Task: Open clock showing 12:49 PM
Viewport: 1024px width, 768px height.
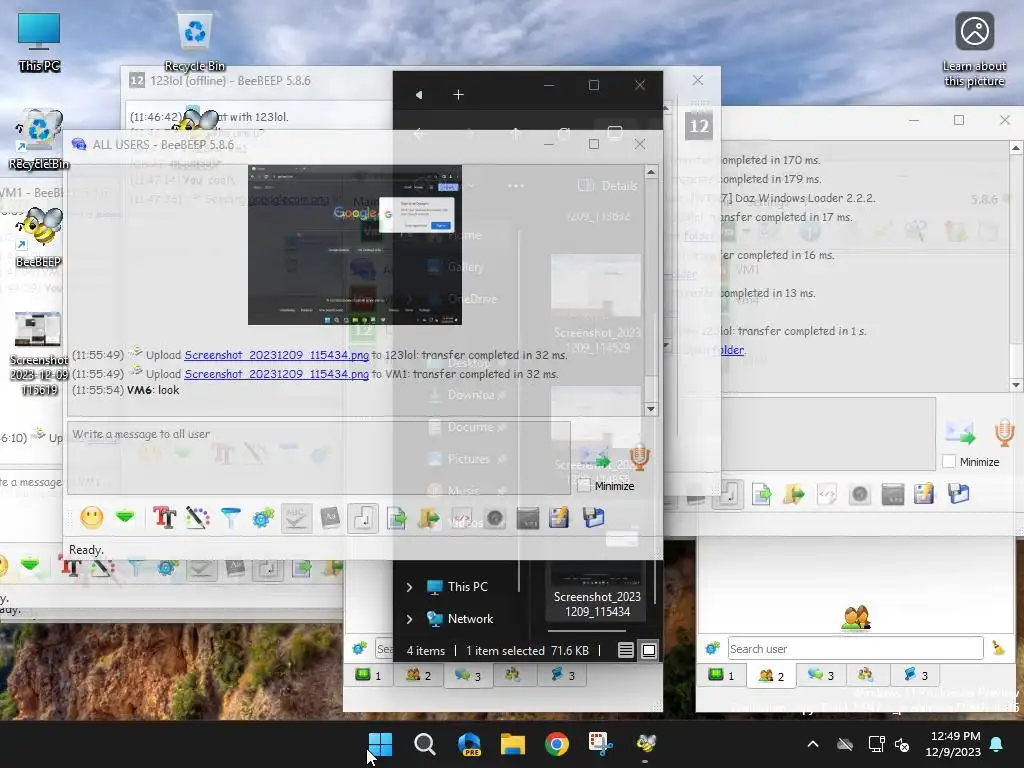Action: point(953,744)
